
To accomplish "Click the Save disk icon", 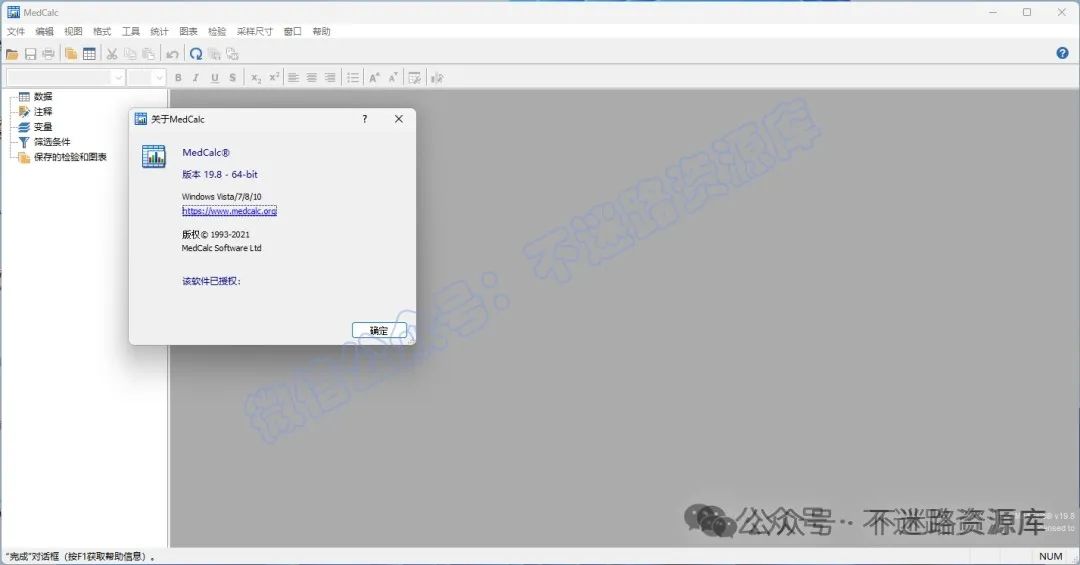I will pos(30,54).
